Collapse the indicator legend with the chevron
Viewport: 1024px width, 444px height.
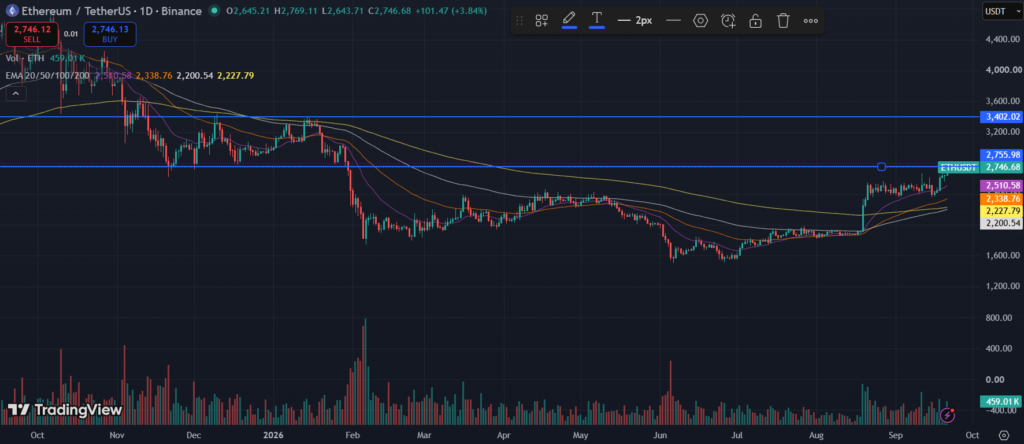pyautogui.click(x=15, y=93)
